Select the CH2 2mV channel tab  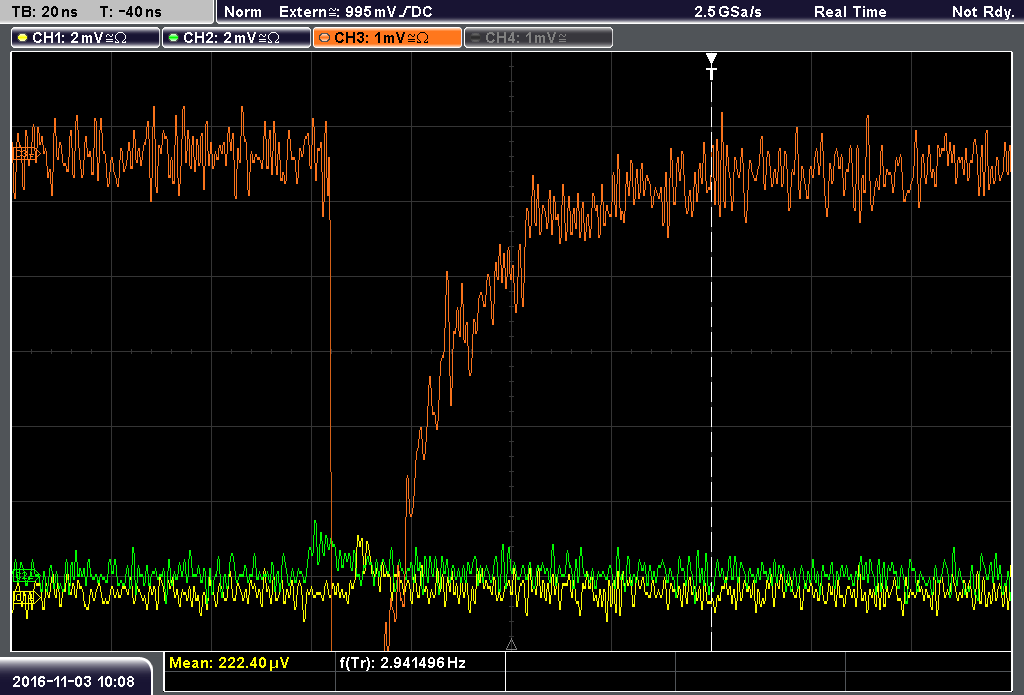pos(236,38)
